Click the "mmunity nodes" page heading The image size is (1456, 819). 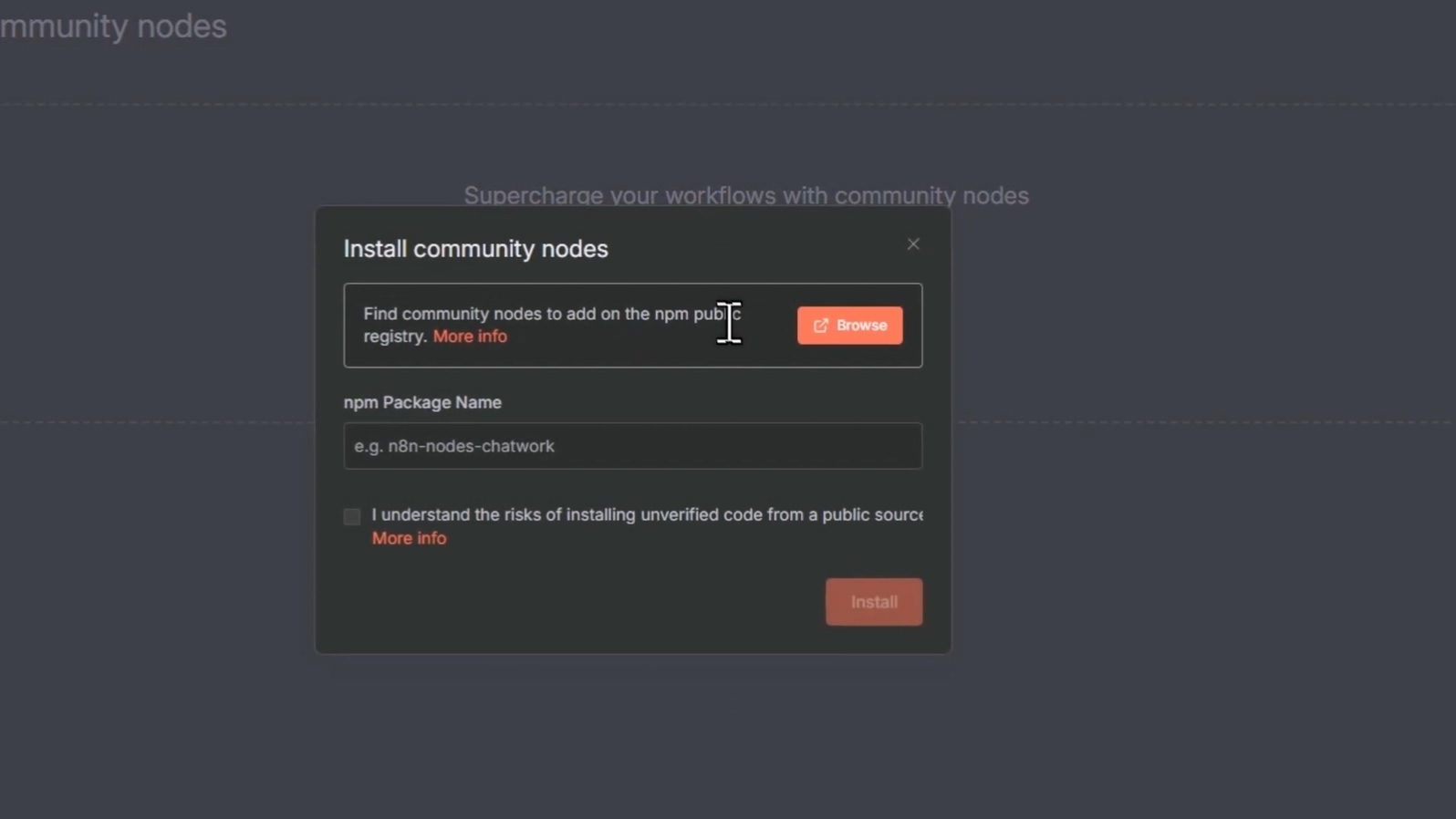113,26
